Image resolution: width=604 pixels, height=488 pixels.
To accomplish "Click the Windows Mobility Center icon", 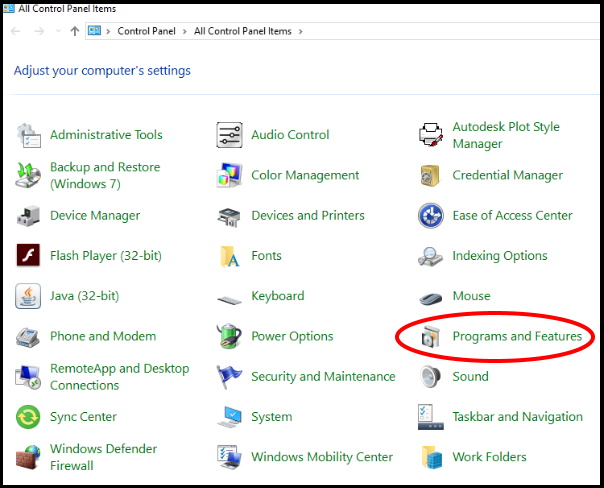I will [x=229, y=457].
